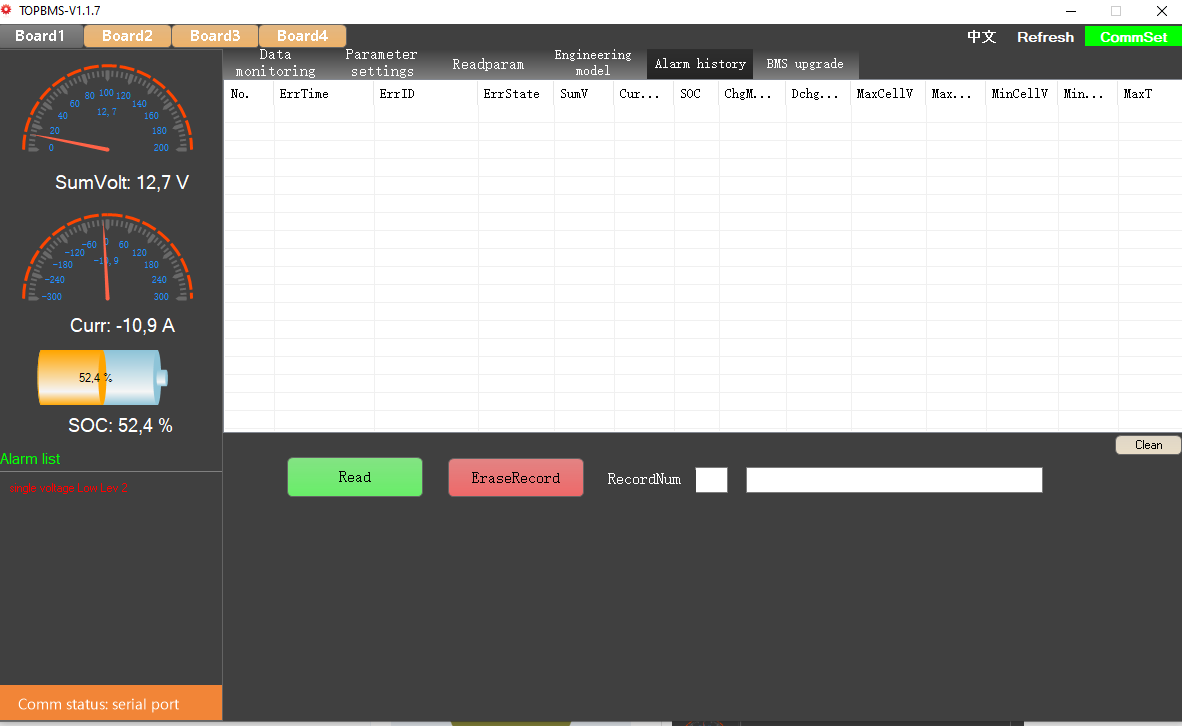Open Data monitoring tab
This screenshot has height=726, width=1182.
tap(275, 63)
